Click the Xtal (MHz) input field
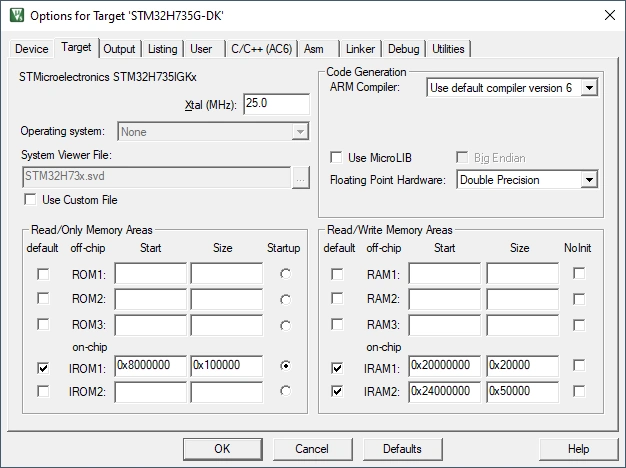The height and width of the screenshot is (468, 626). (x=275, y=105)
